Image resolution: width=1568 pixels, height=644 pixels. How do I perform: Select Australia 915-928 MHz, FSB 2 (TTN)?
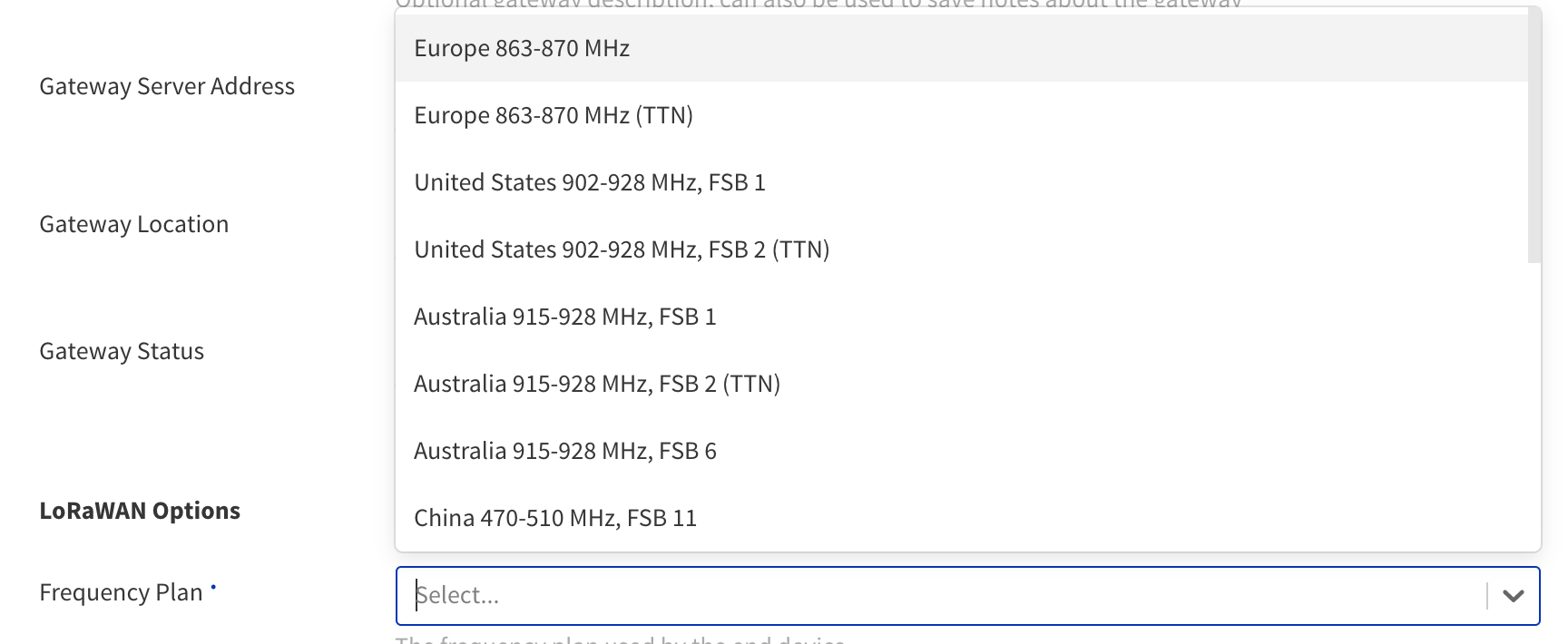[x=597, y=383]
